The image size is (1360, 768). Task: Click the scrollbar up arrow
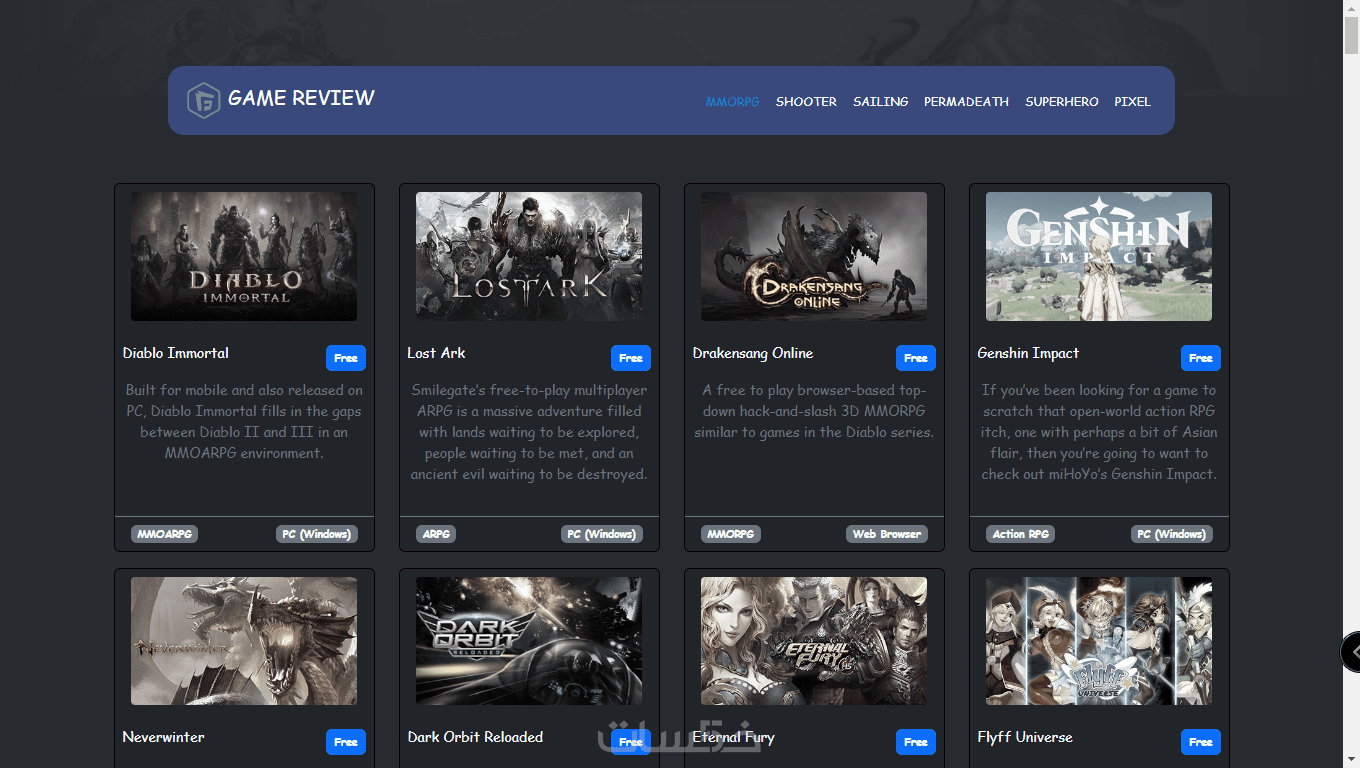1351,8
